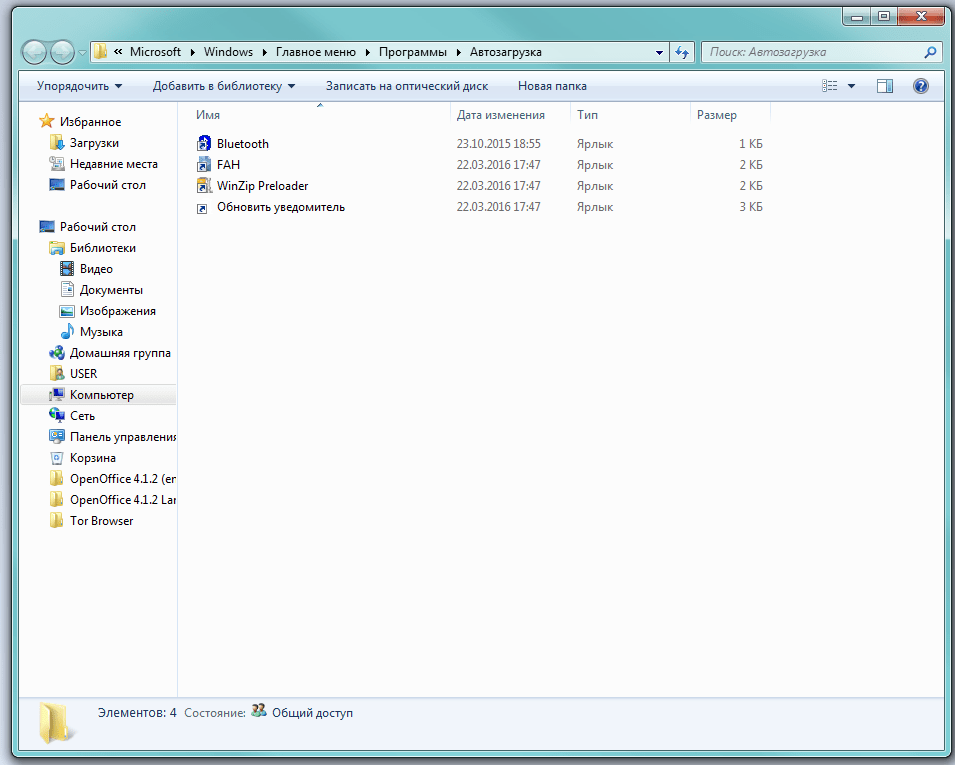Open Недавние места in Favorites
This screenshot has height=765, width=955.
pos(114,164)
